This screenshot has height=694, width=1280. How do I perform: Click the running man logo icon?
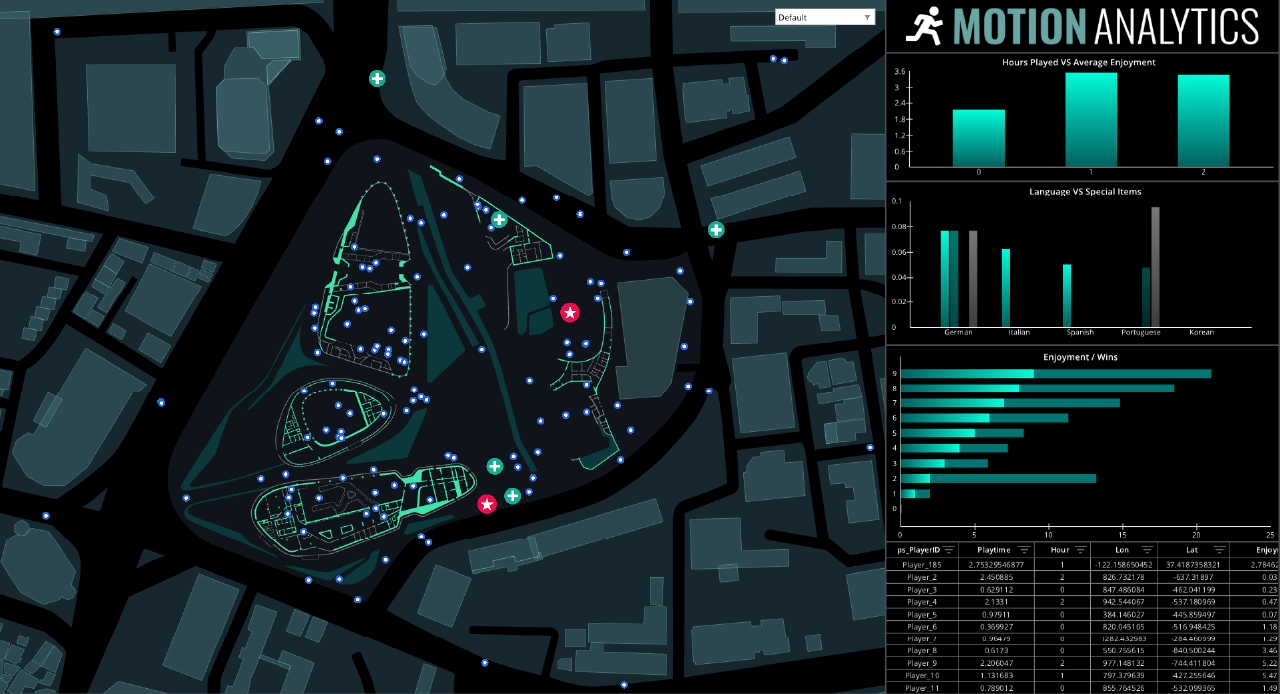(924, 25)
